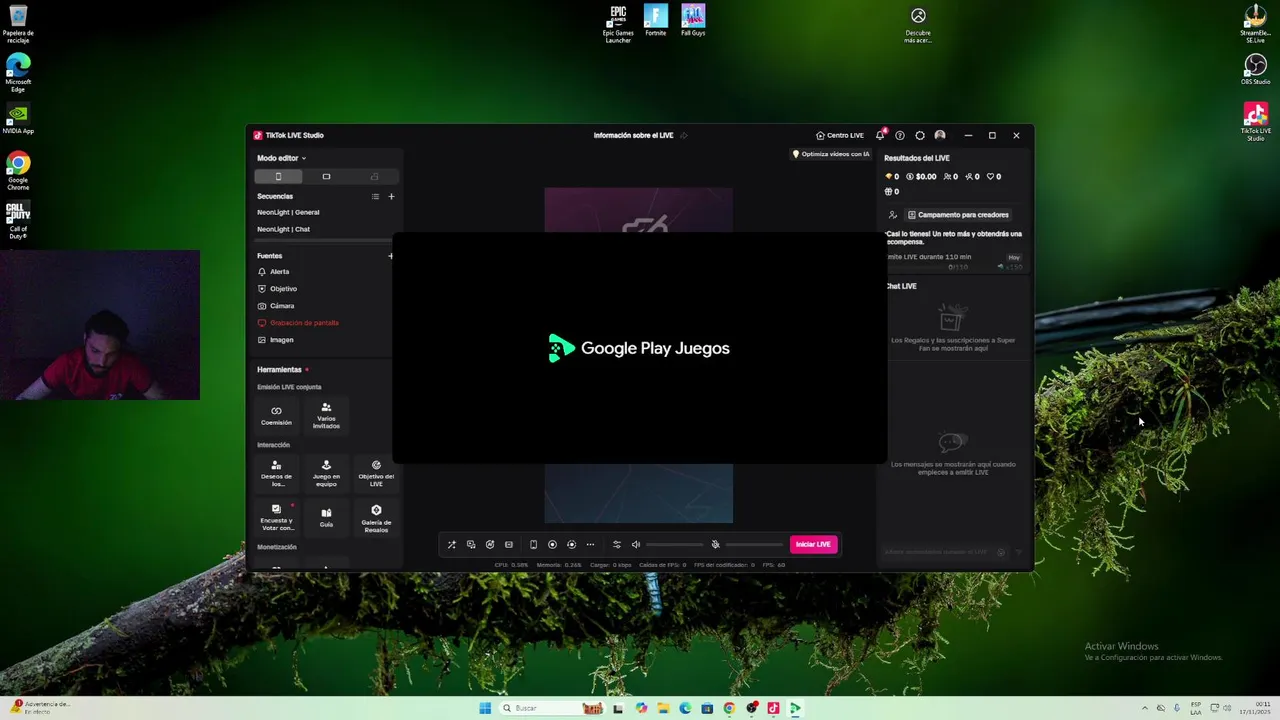Click the Herramientas section header
1280x720 pixels.
pos(279,370)
